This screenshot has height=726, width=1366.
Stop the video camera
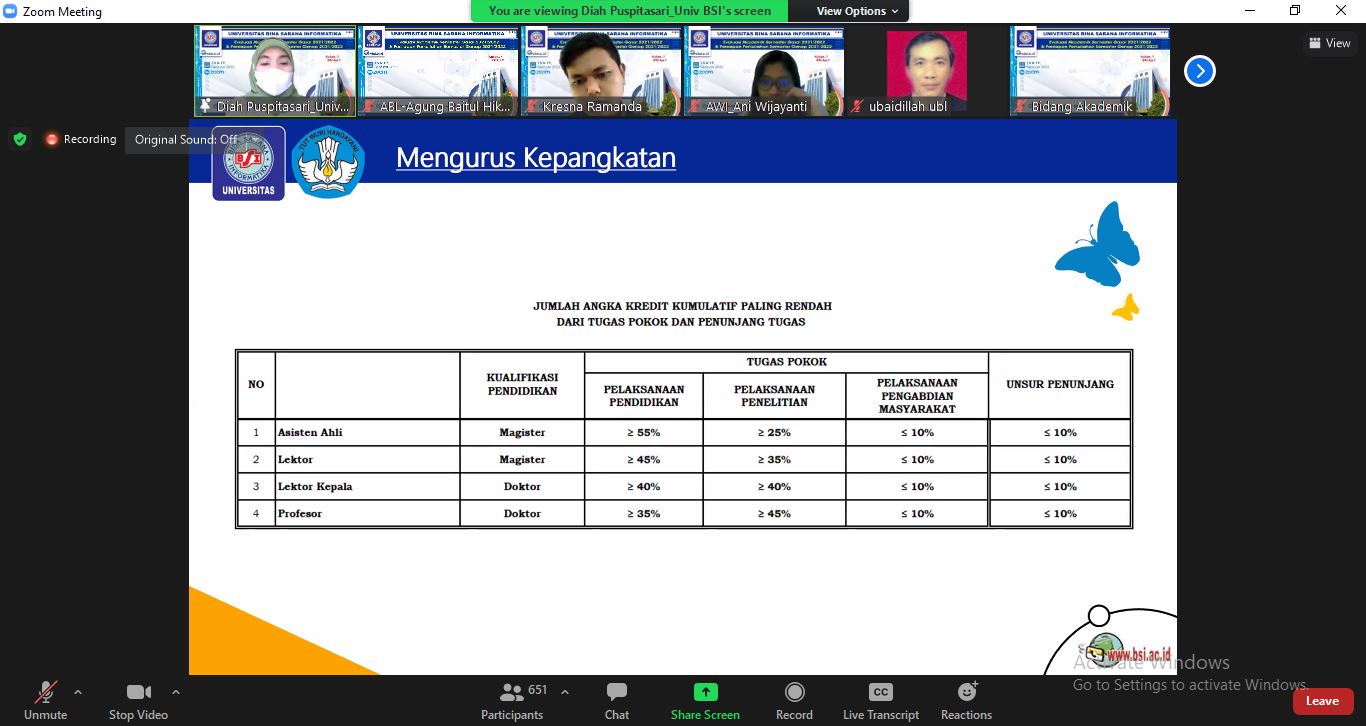(138, 701)
